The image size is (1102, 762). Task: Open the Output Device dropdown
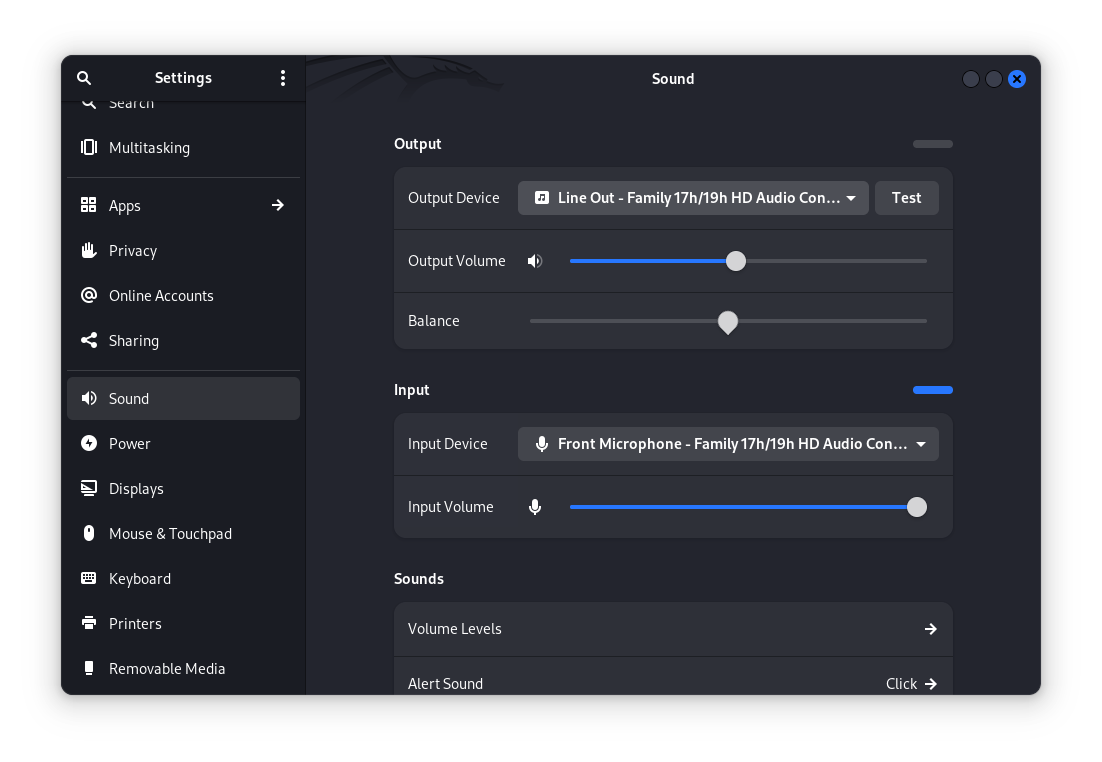(x=693, y=197)
